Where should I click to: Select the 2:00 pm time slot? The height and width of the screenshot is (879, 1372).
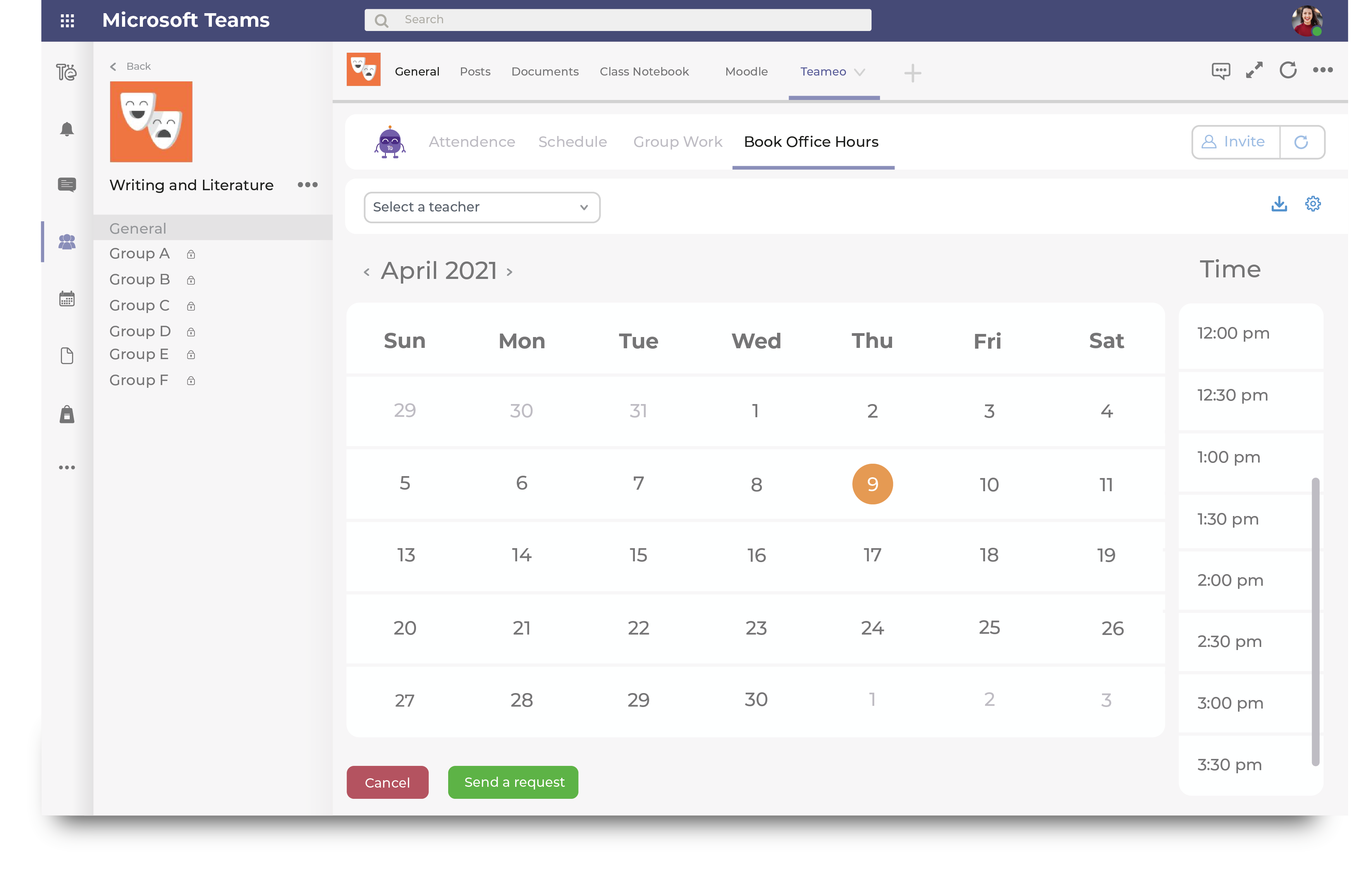(x=1231, y=580)
